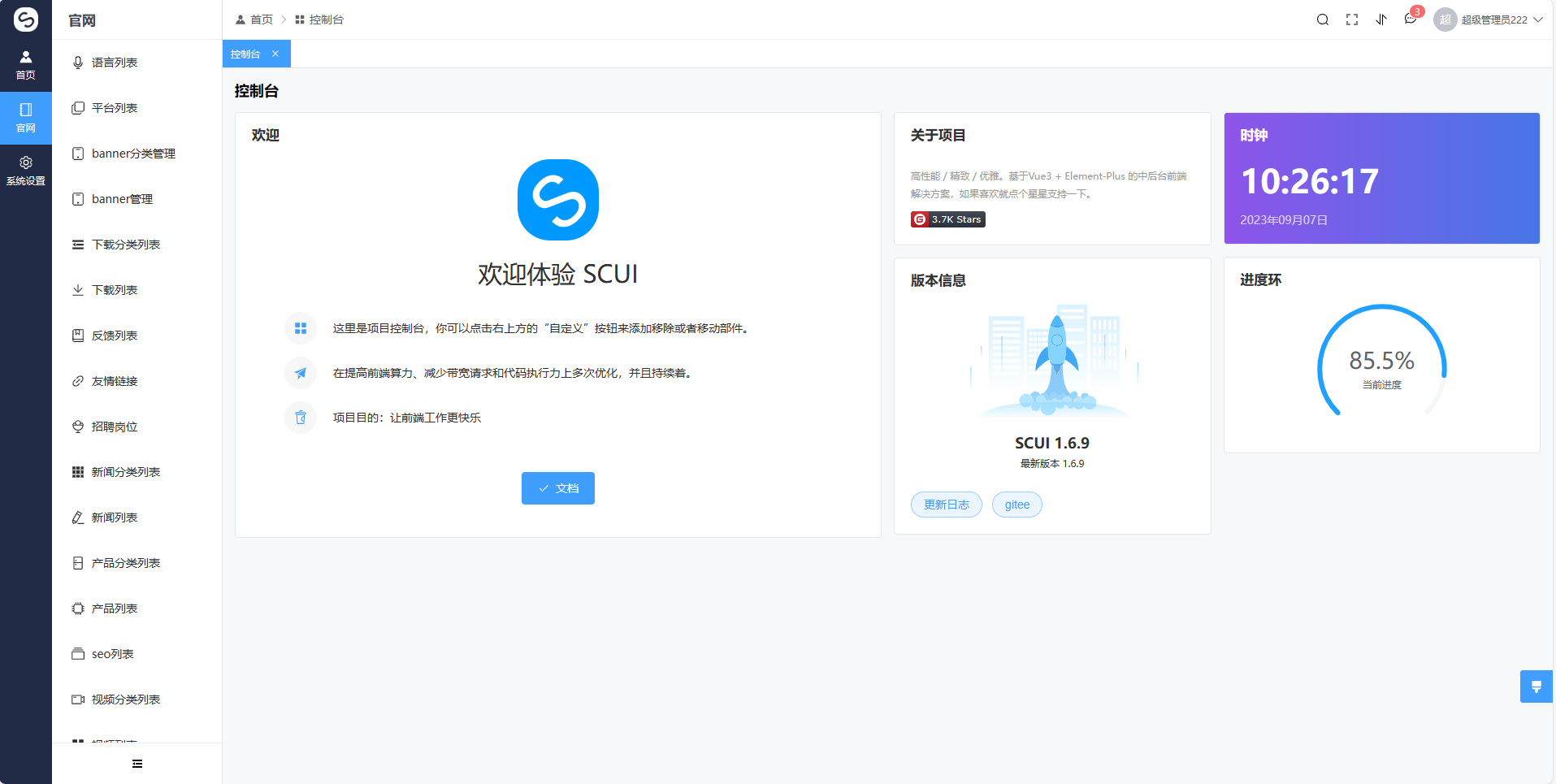Click the 最新版本 1.6.9 text

(1052, 464)
